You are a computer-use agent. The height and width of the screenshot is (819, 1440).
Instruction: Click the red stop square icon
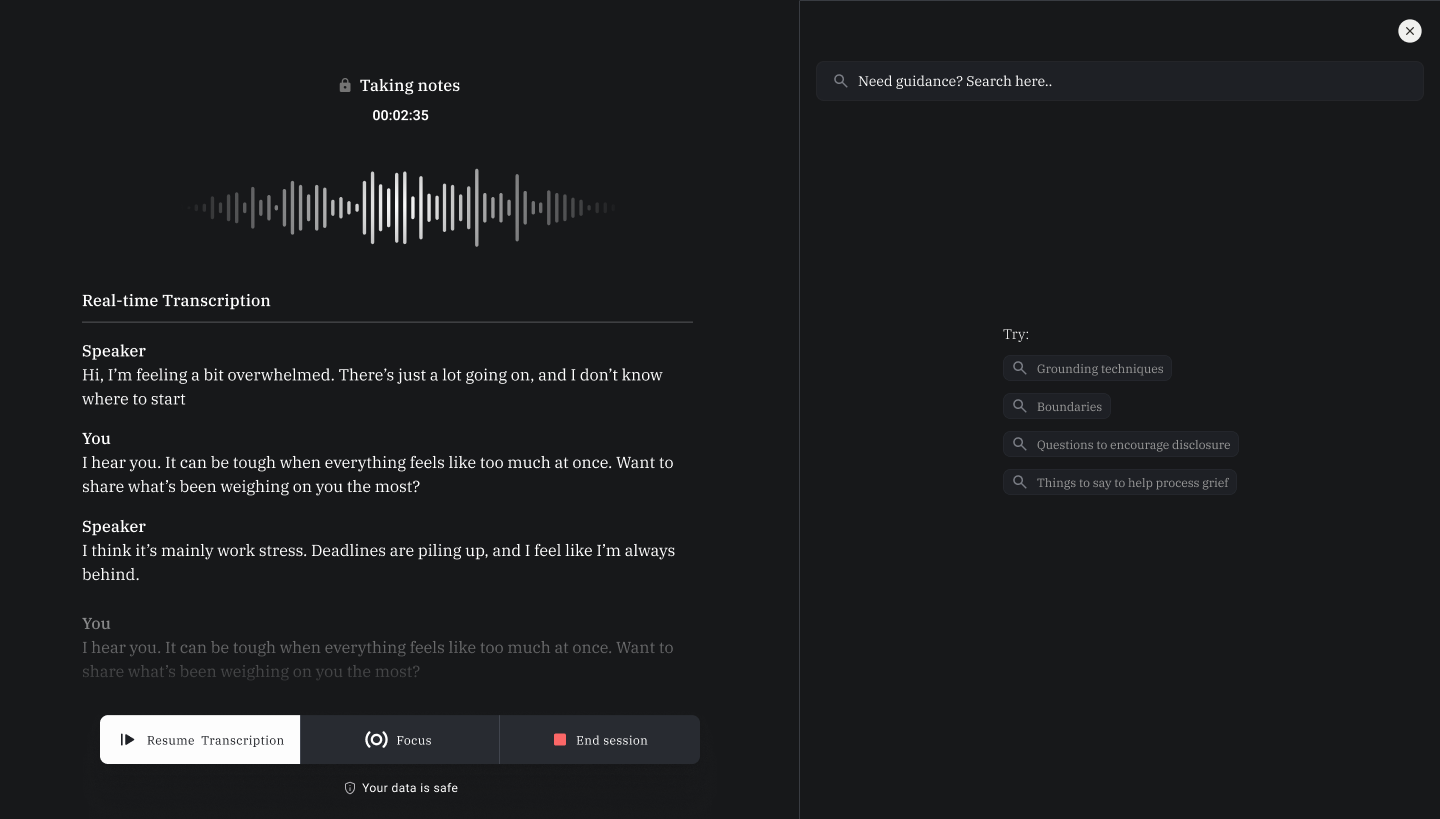click(560, 740)
